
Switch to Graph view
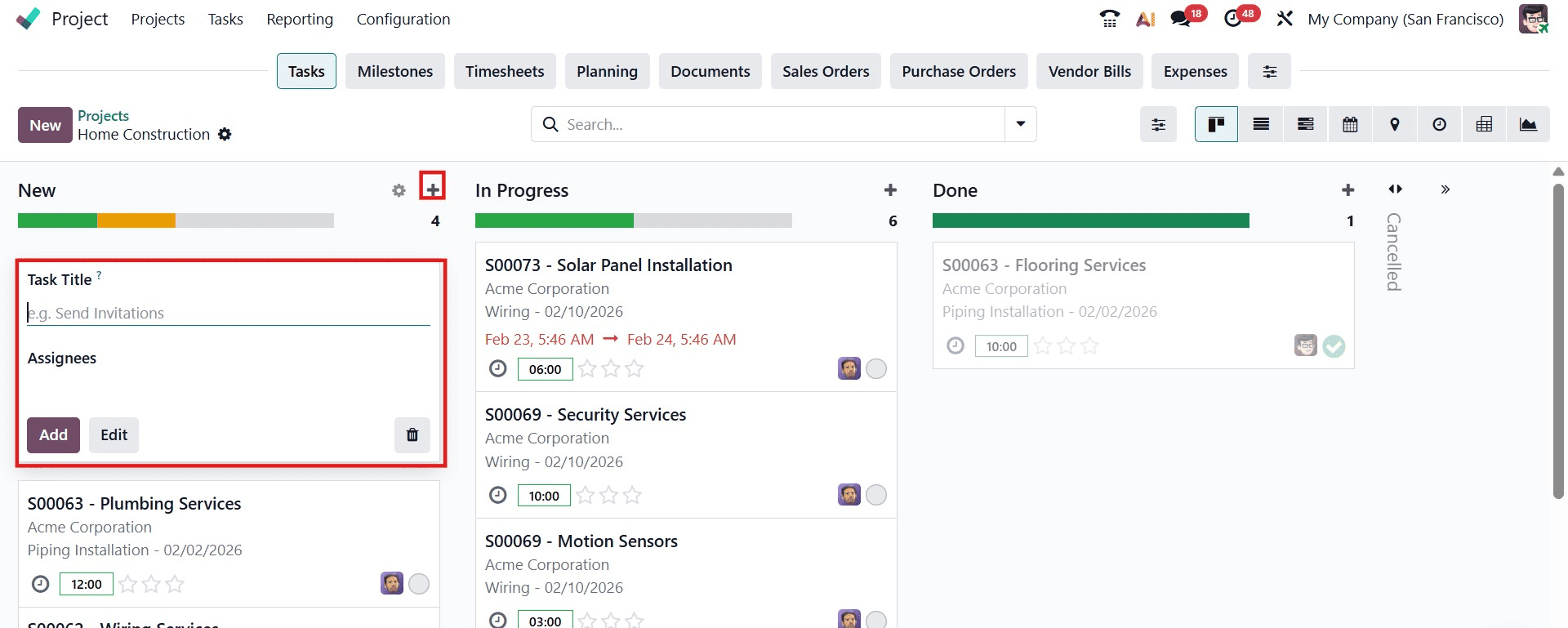pos(1528,124)
